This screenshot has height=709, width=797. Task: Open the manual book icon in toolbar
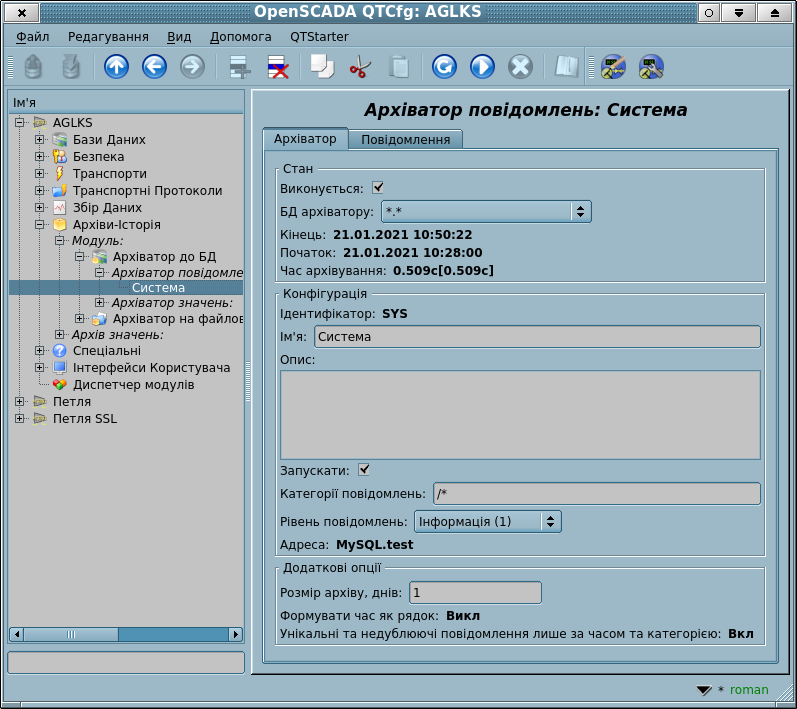(567, 67)
